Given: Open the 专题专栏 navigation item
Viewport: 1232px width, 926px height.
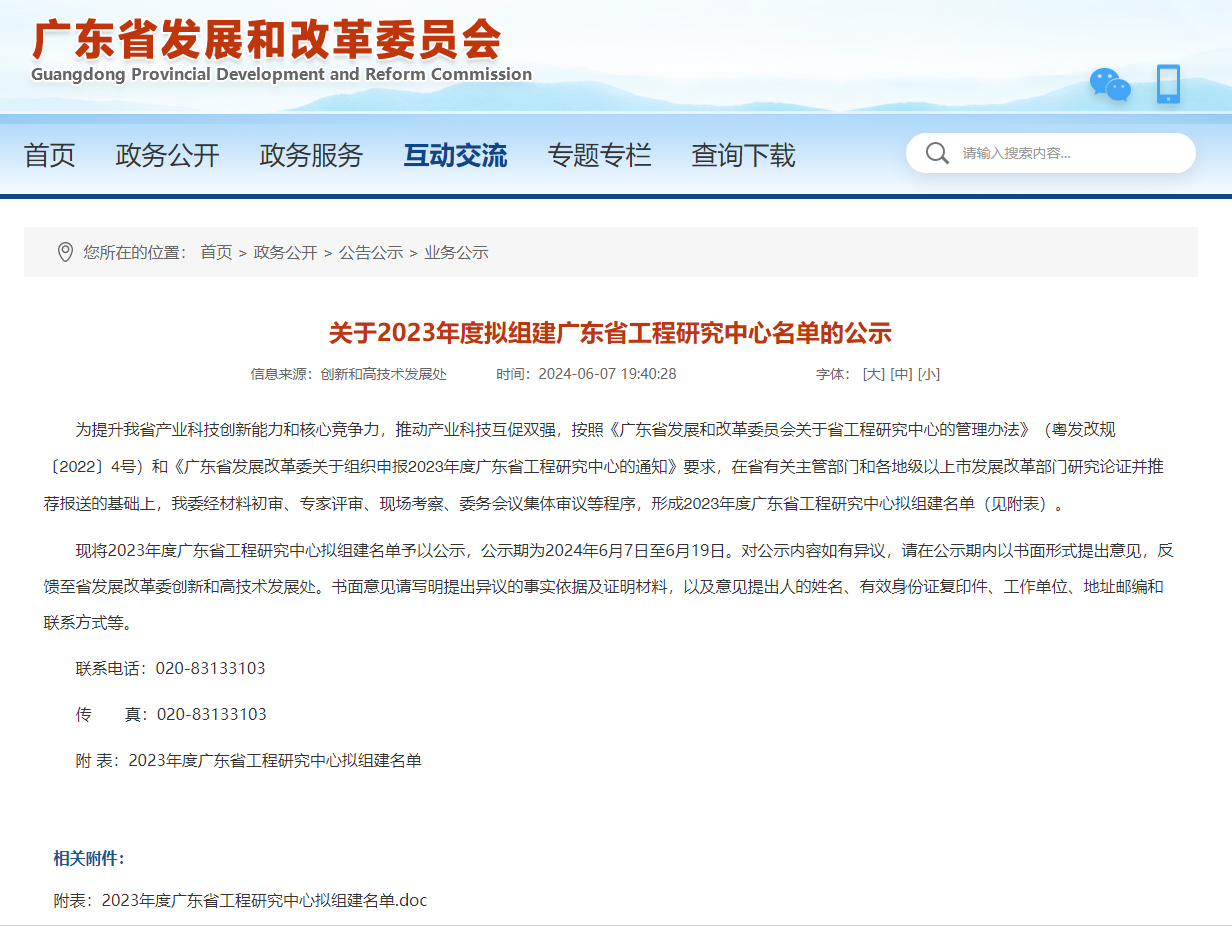Looking at the screenshot, I should click(x=599, y=155).
